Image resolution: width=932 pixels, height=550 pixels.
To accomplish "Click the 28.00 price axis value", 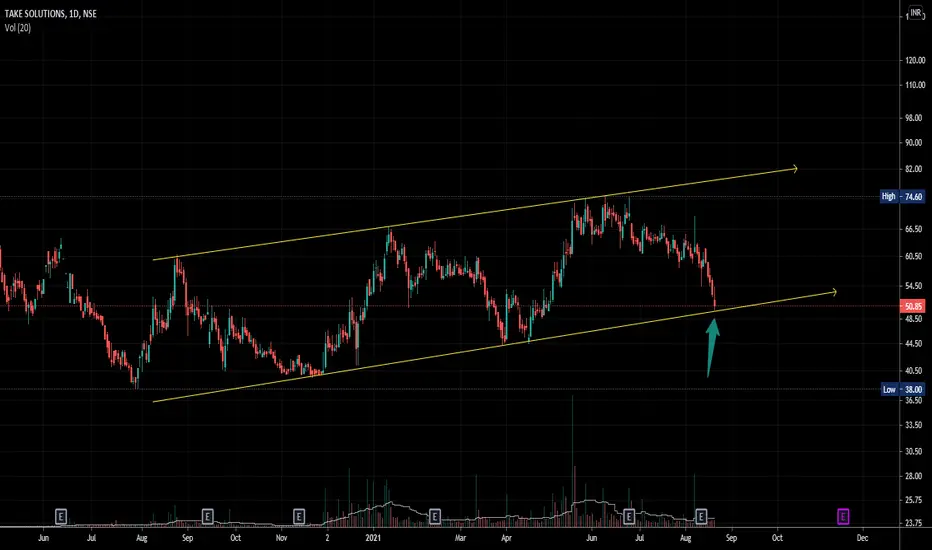I will (915, 476).
